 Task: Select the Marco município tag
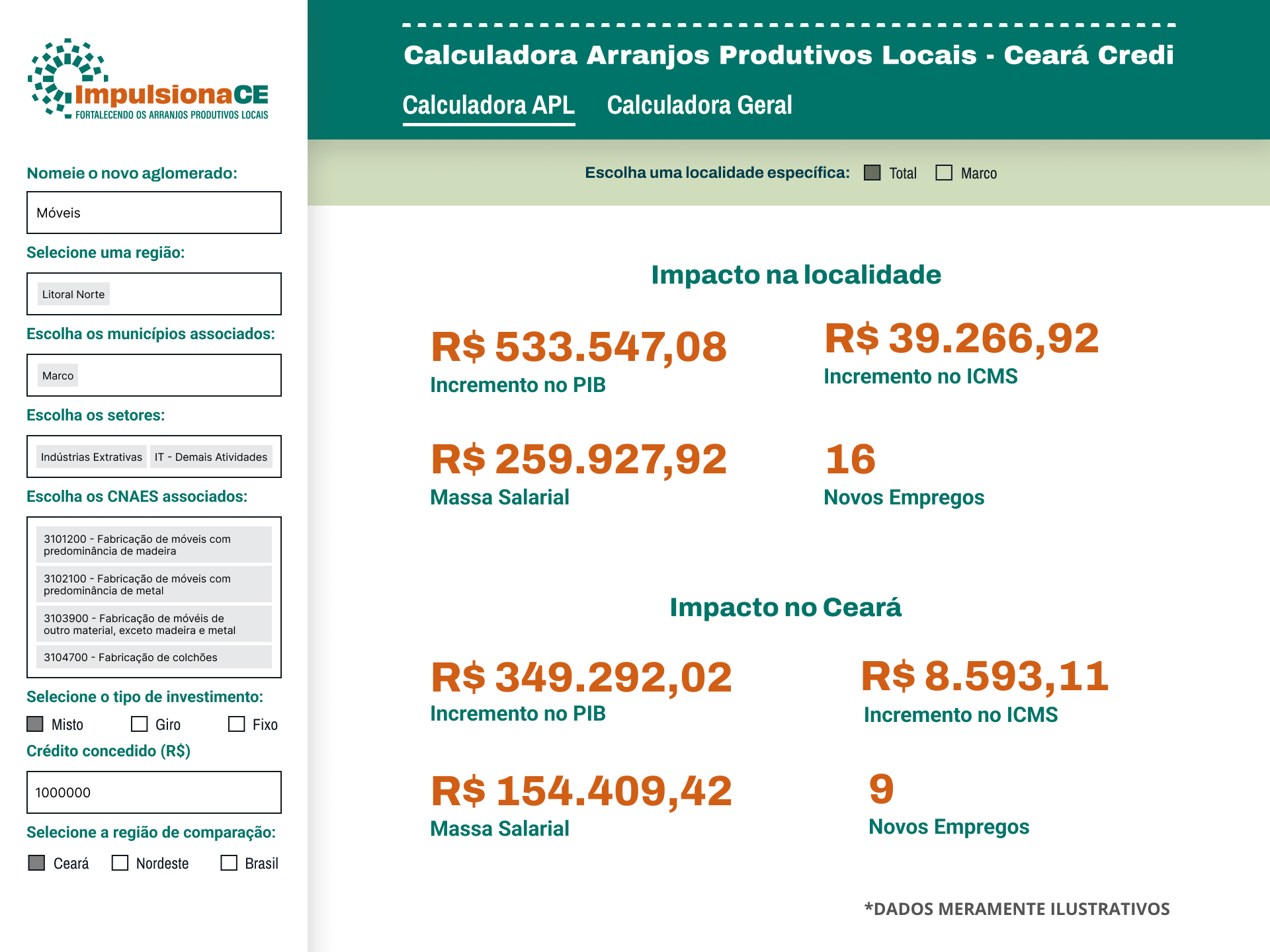[x=58, y=376]
